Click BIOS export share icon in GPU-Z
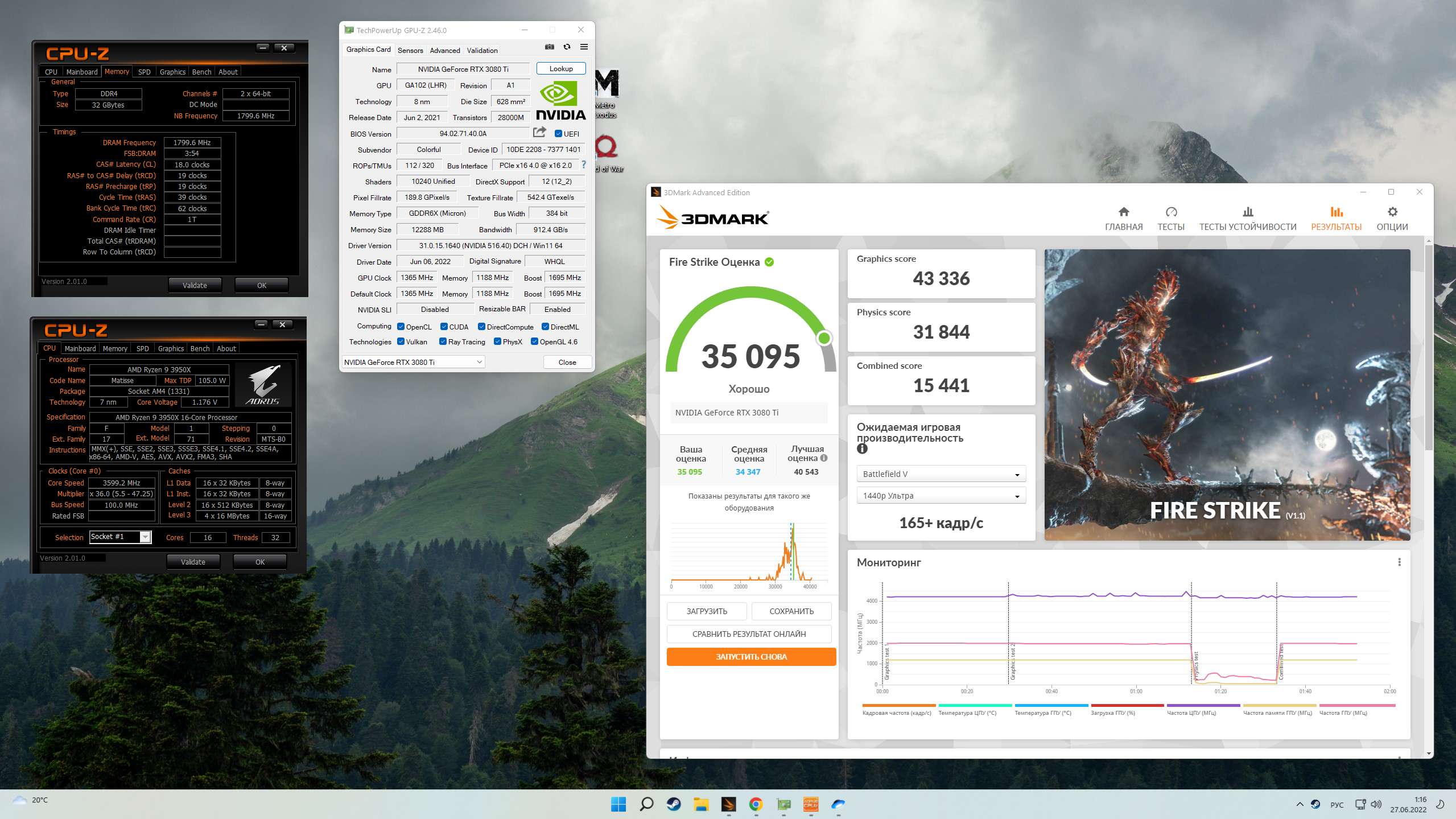 pos(539,133)
